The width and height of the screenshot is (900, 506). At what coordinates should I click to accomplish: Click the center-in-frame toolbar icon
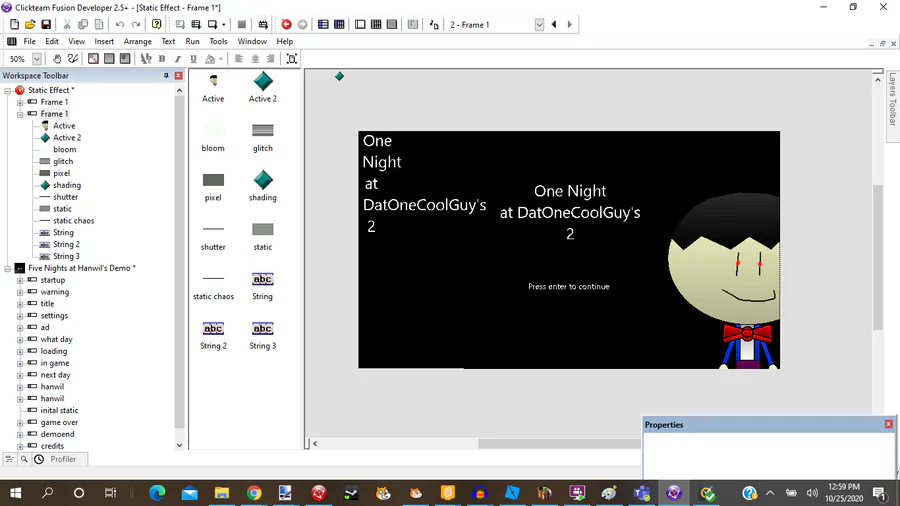coord(292,59)
